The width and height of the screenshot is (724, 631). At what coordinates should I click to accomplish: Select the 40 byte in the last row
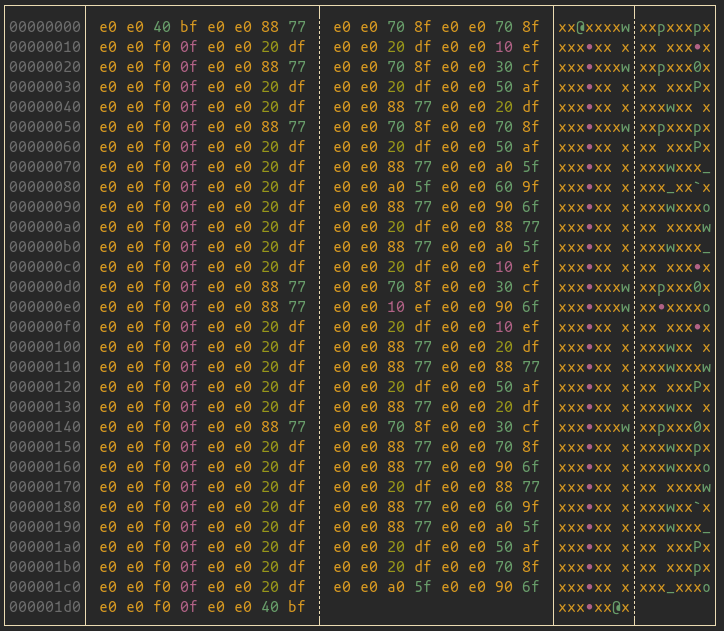pyautogui.click(x=270, y=607)
